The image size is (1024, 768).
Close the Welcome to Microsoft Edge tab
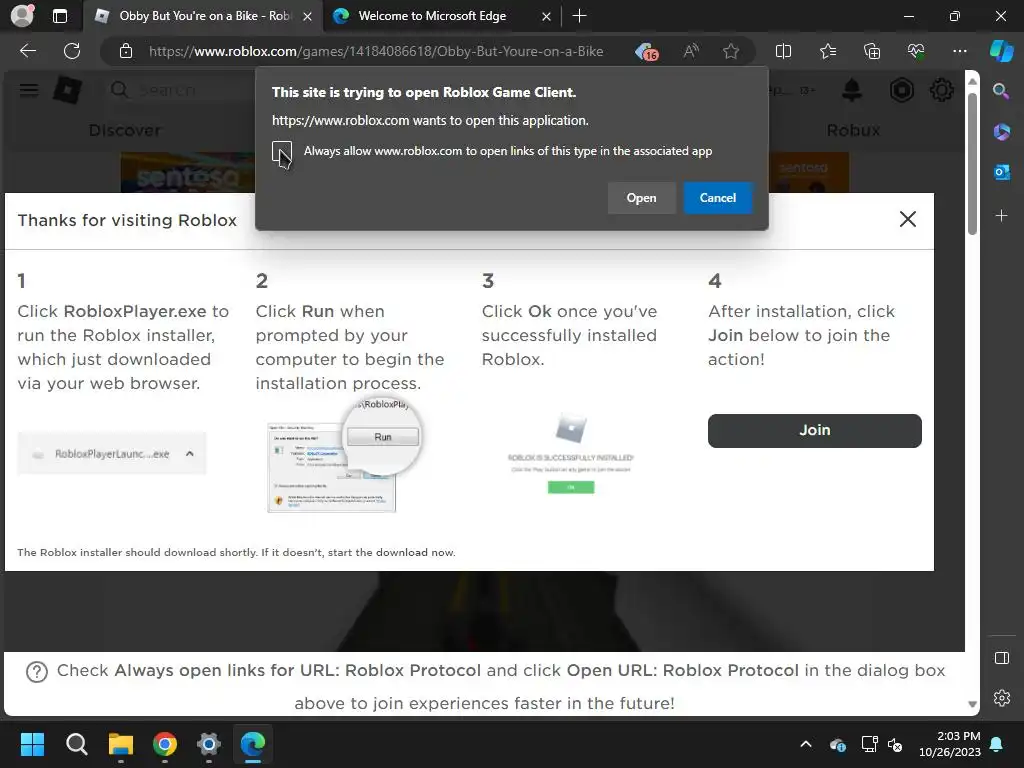pyautogui.click(x=546, y=17)
